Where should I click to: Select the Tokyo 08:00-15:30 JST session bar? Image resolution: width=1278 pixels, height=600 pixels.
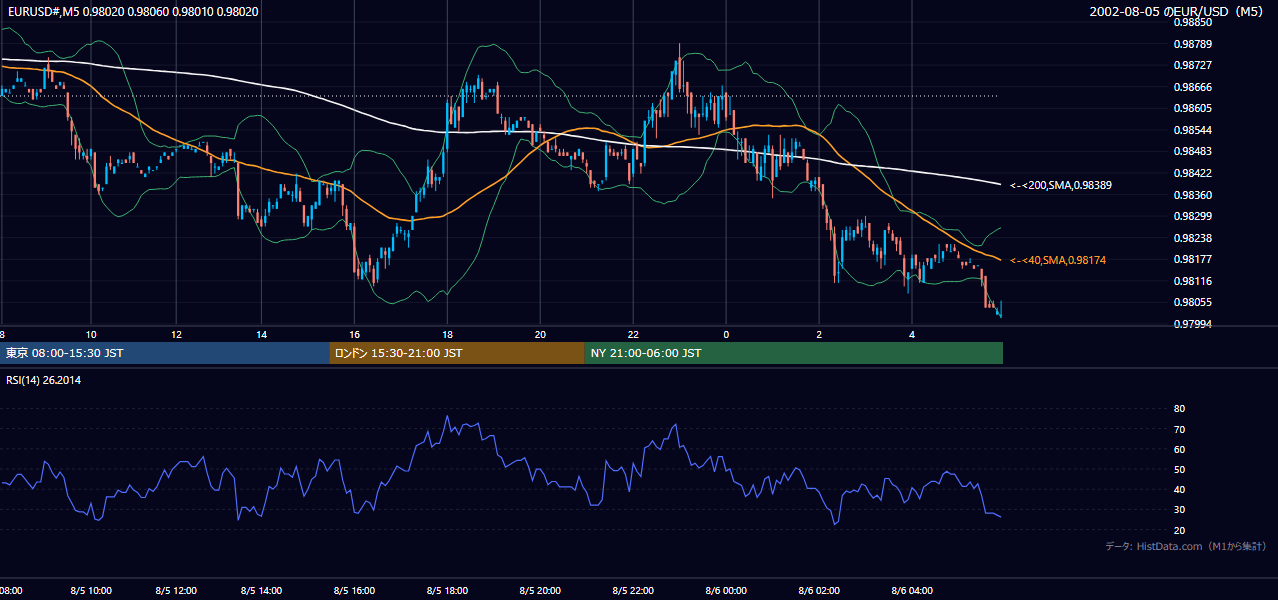165,353
